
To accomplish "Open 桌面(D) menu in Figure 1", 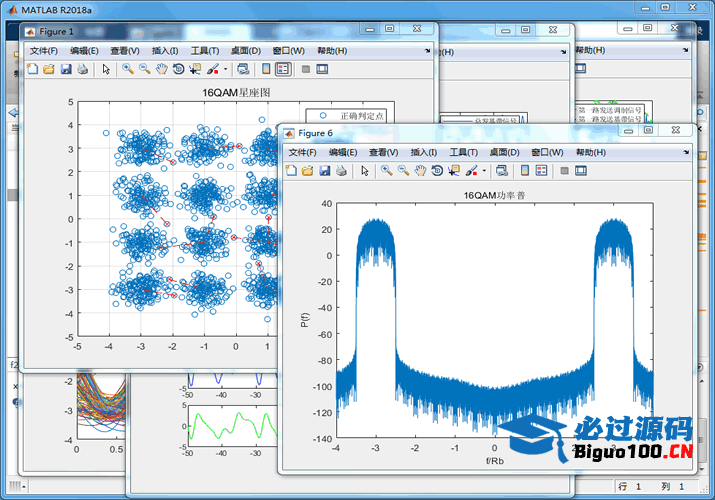I will [x=246, y=51].
